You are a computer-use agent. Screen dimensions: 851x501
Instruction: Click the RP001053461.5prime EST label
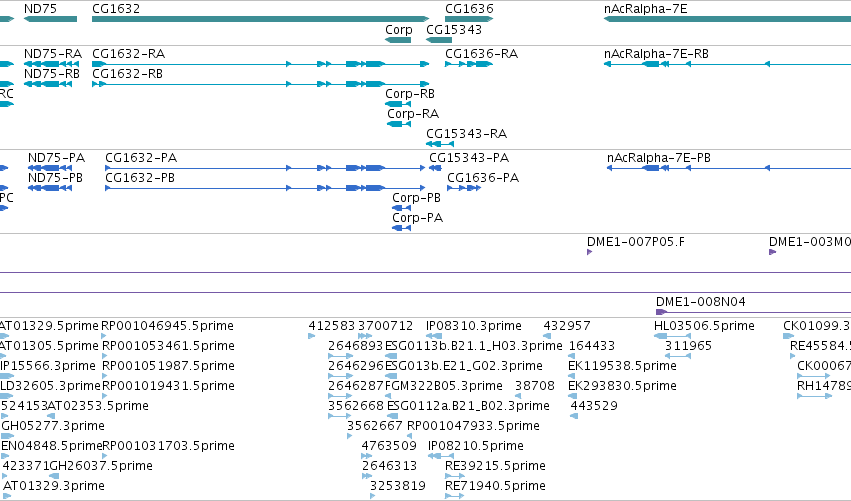pyautogui.click(x=168, y=346)
